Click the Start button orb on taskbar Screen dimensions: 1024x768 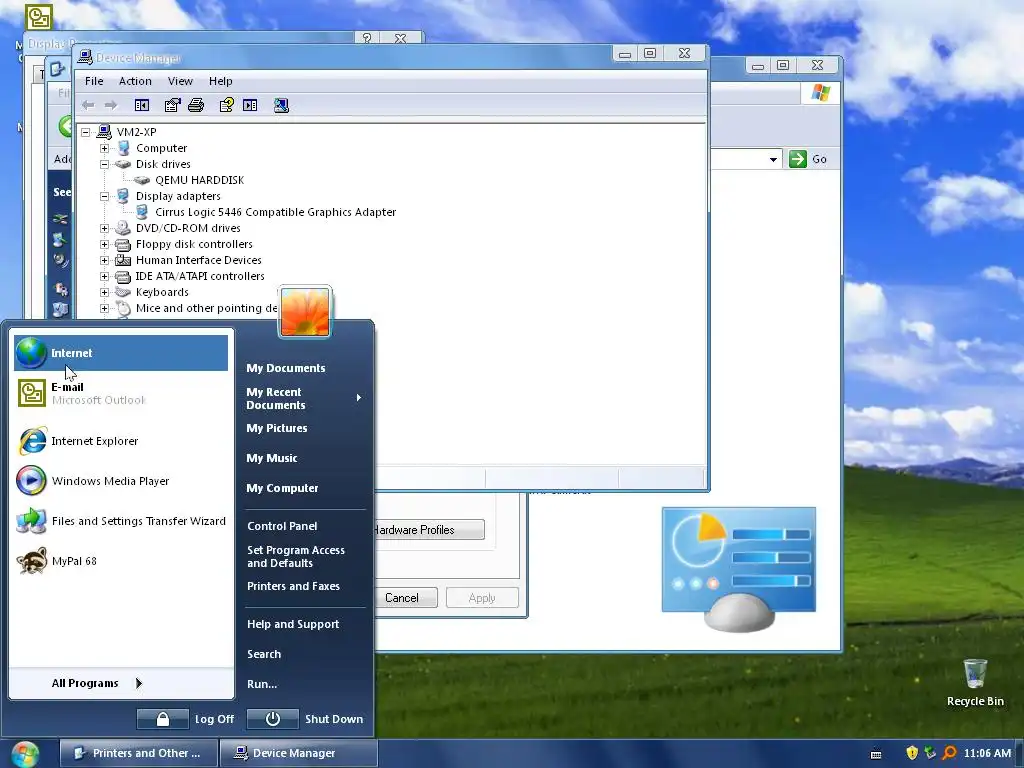click(25, 754)
